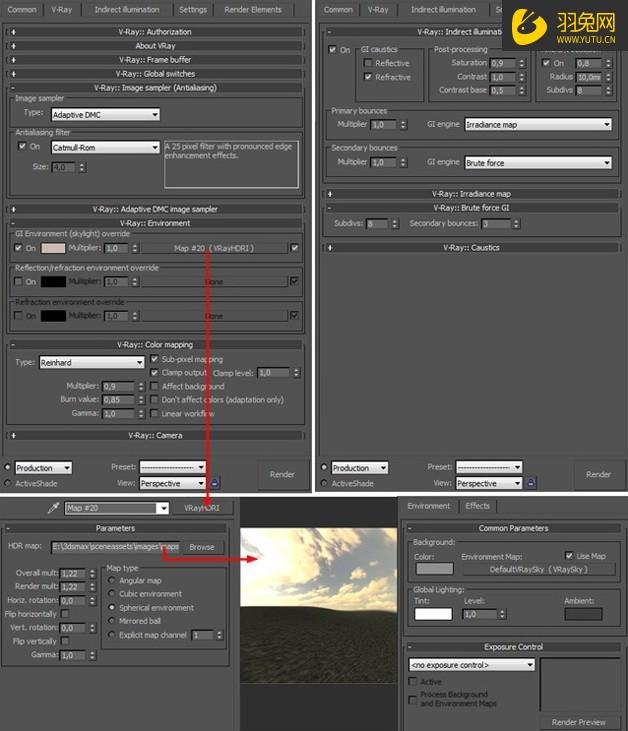
Task: Enable Linear workflow checkbox
Action: tap(154, 413)
